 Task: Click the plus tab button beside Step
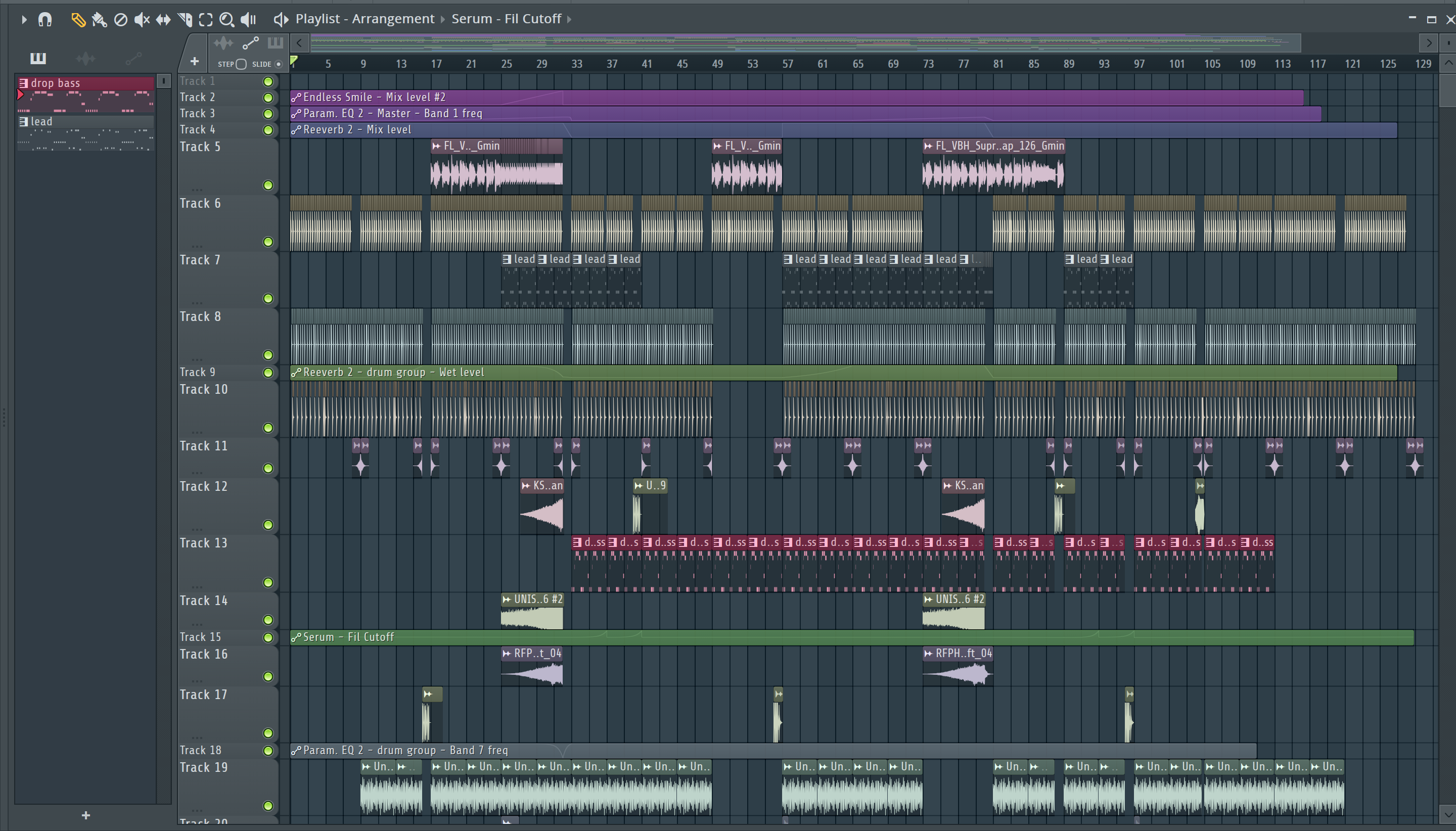click(194, 61)
